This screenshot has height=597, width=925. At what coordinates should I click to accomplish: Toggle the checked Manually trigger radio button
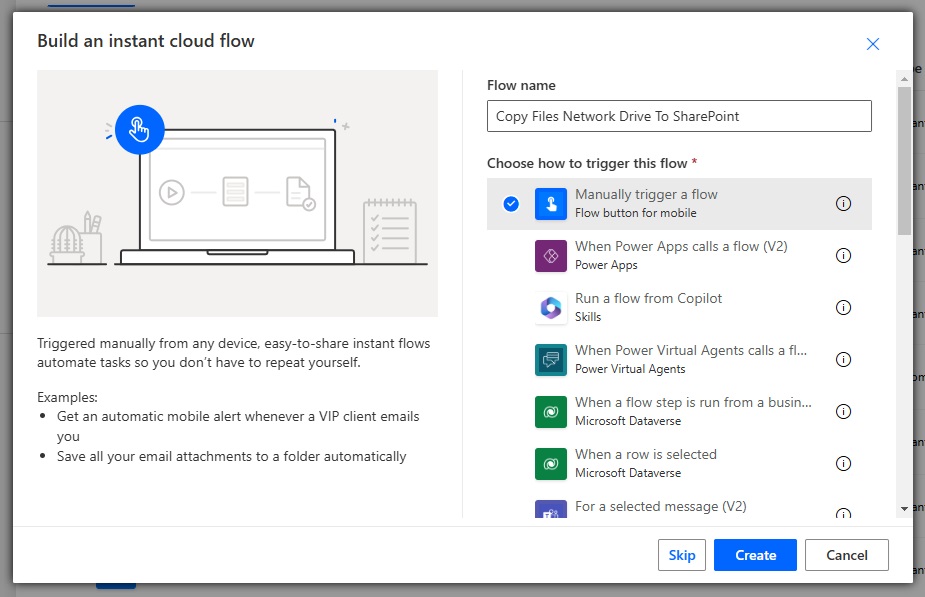[x=511, y=204]
